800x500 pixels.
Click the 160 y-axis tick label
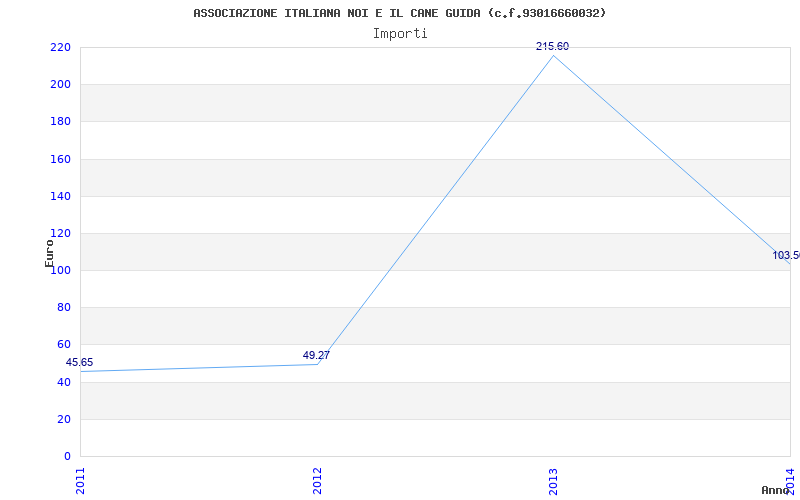[60, 159]
